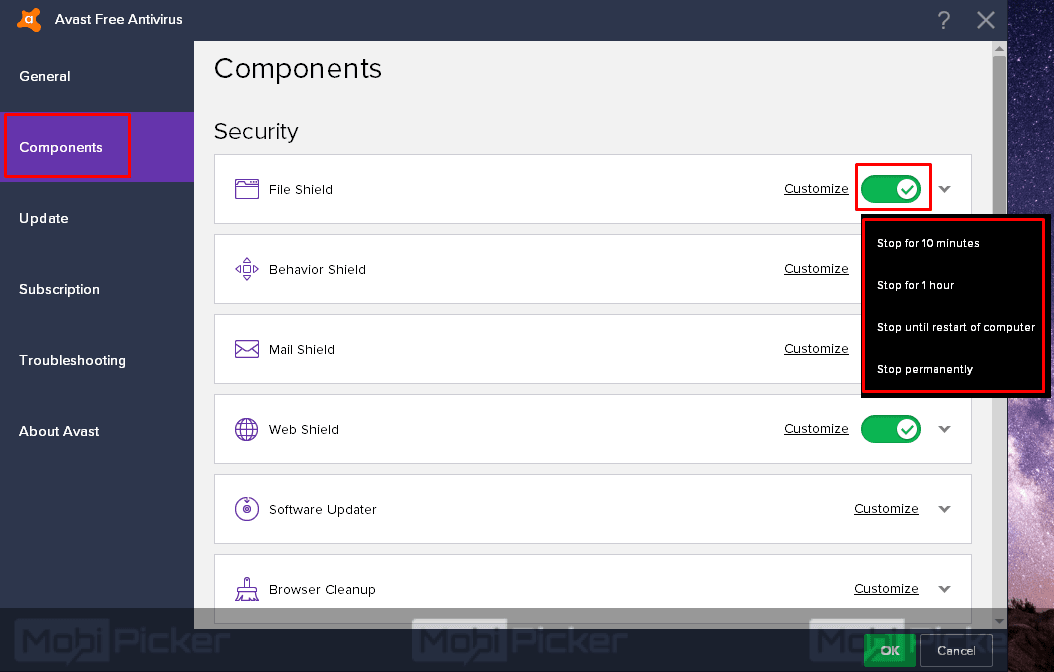
Task: Click the Components page heading
Action: click(x=298, y=69)
